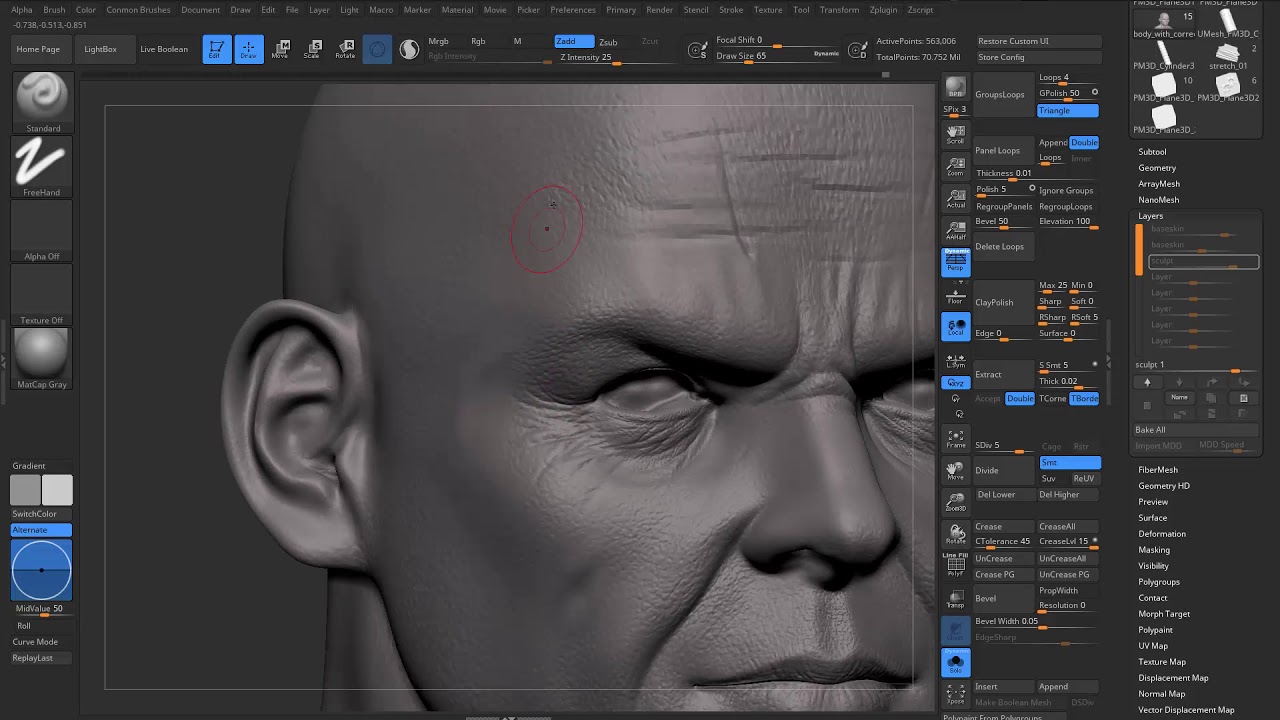The image size is (1280, 720).
Task: Expand the Polygroups section
Action: coord(1159,582)
